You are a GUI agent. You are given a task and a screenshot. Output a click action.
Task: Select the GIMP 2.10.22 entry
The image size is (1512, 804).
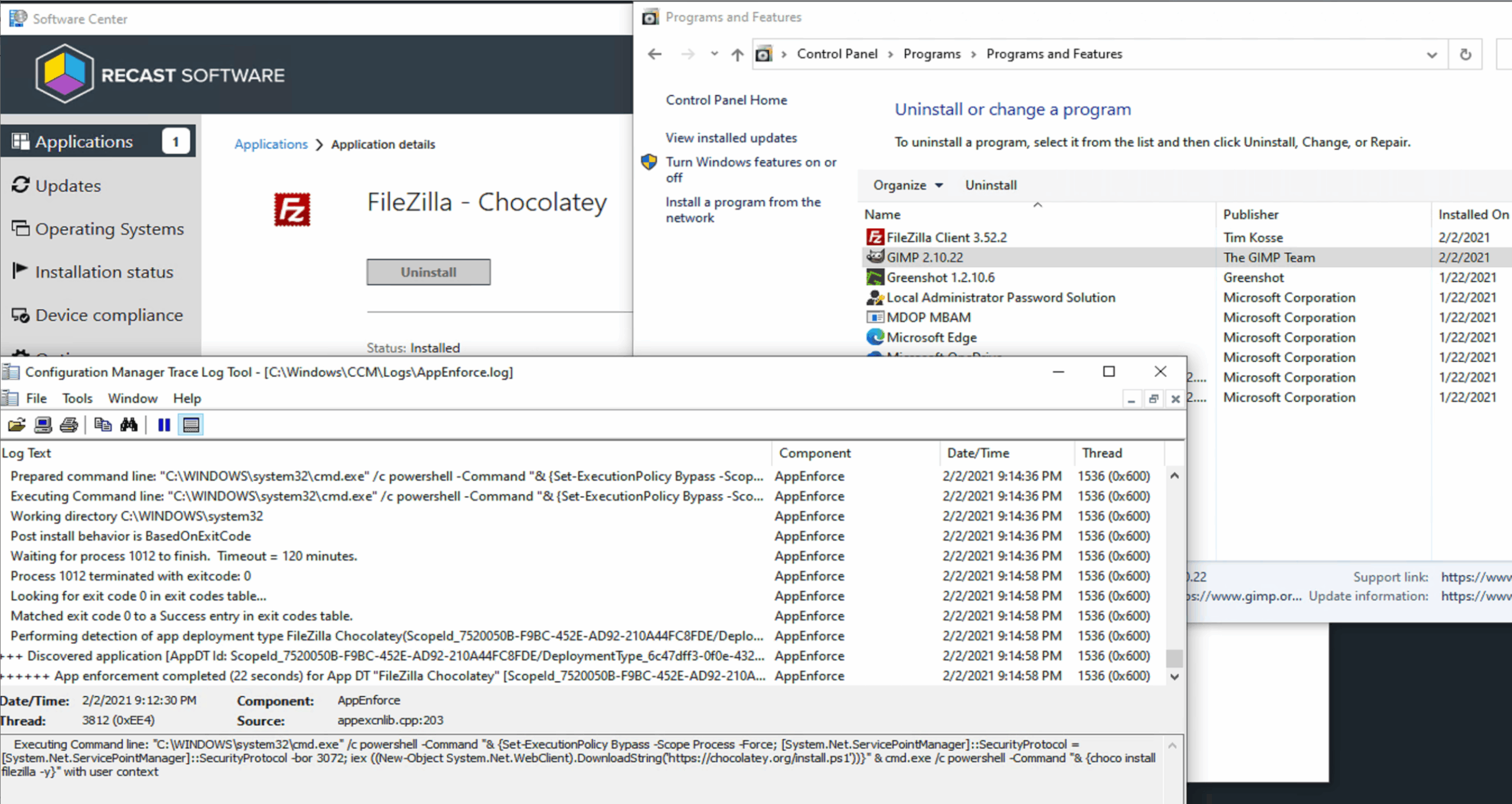924,257
